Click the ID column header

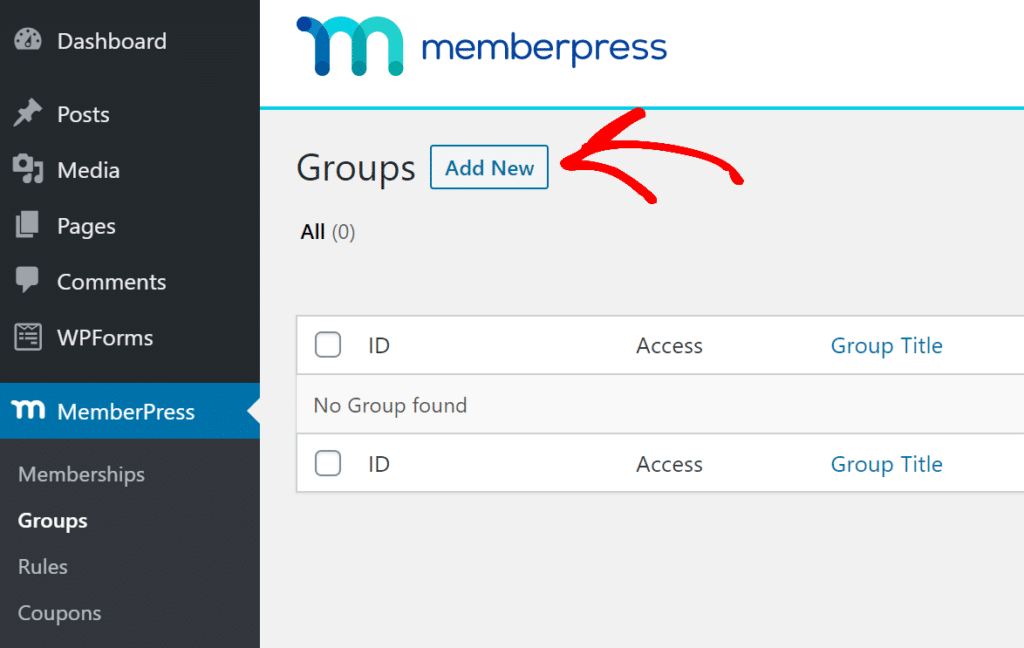[x=378, y=344]
